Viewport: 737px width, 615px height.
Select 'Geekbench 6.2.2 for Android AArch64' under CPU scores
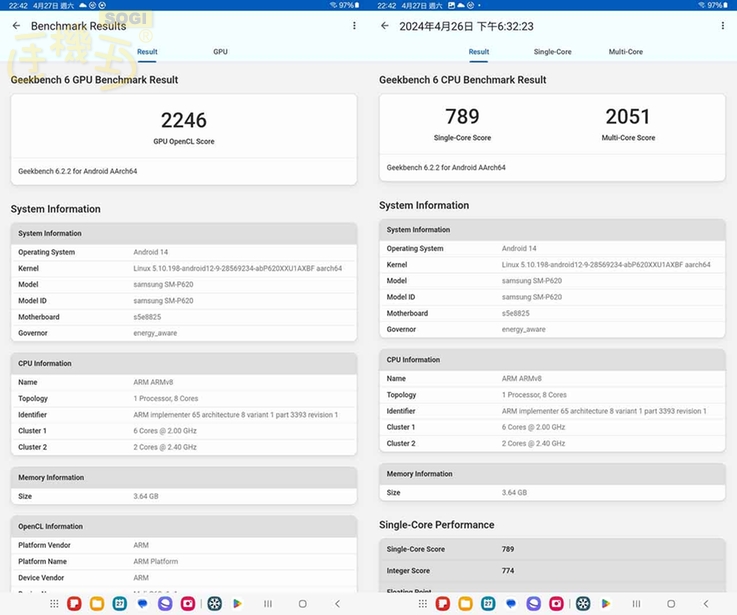[x=446, y=167]
